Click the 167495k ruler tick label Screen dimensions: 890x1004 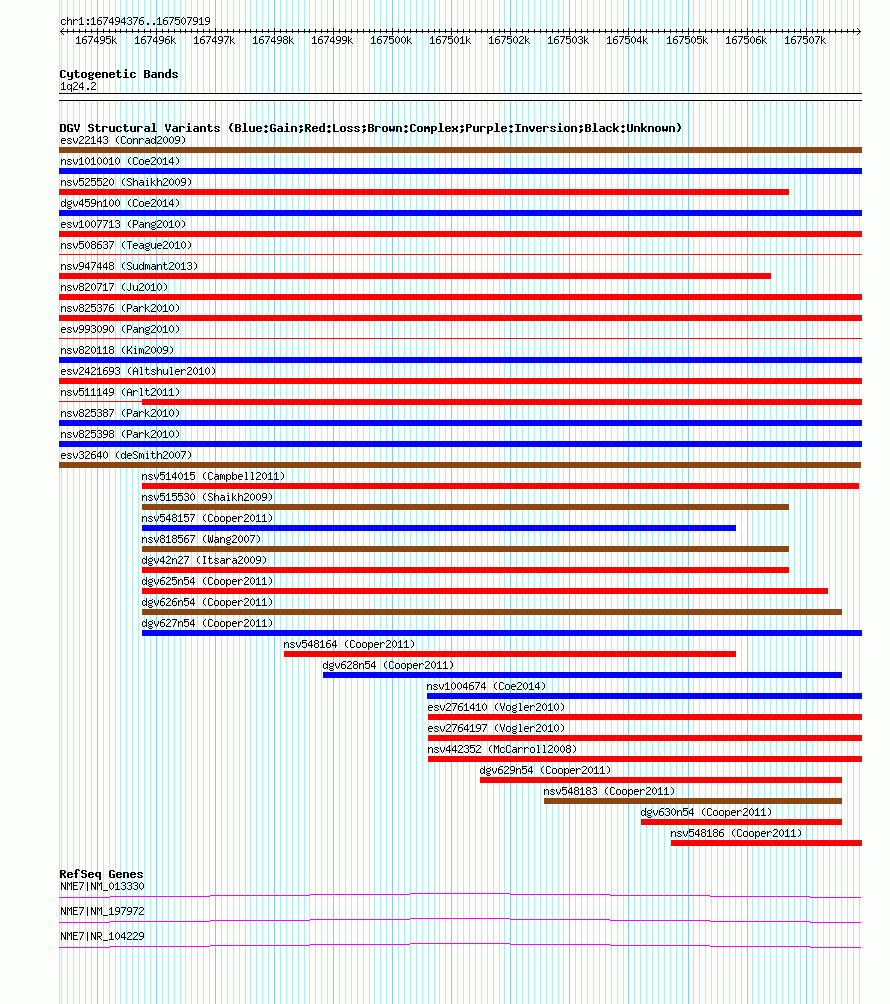[96, 40]
